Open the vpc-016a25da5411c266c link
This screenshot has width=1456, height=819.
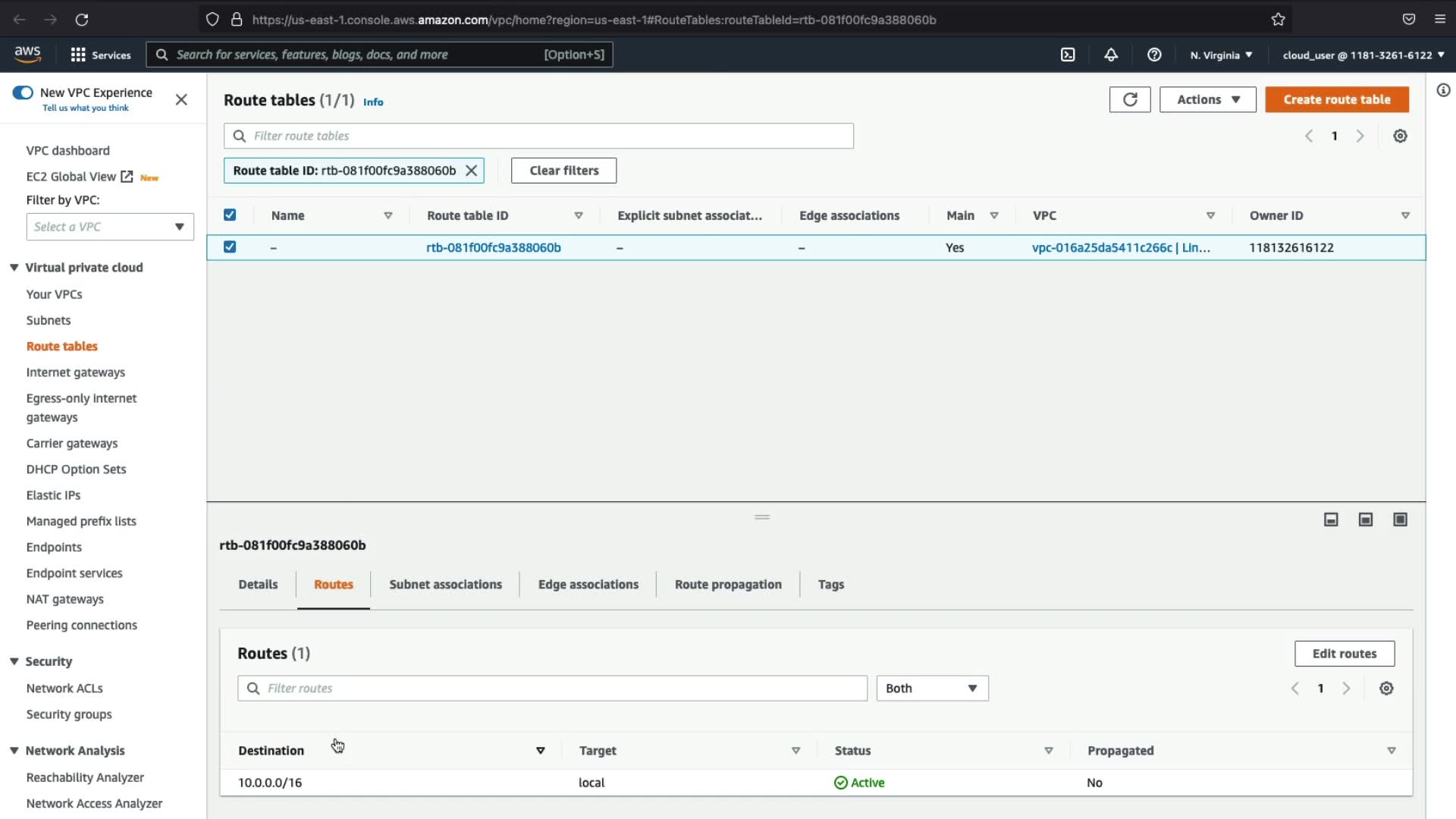(x=1102, y=247)
